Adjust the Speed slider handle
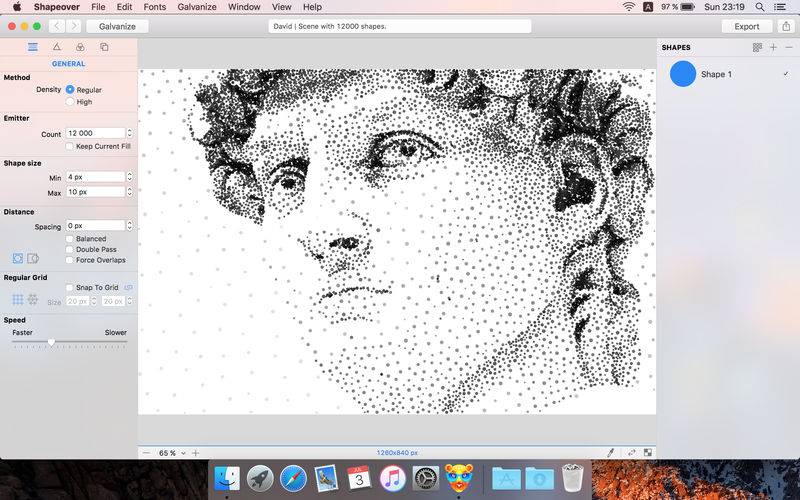Image resolution: width=800 pixels, height=500 pixels. 51,342
